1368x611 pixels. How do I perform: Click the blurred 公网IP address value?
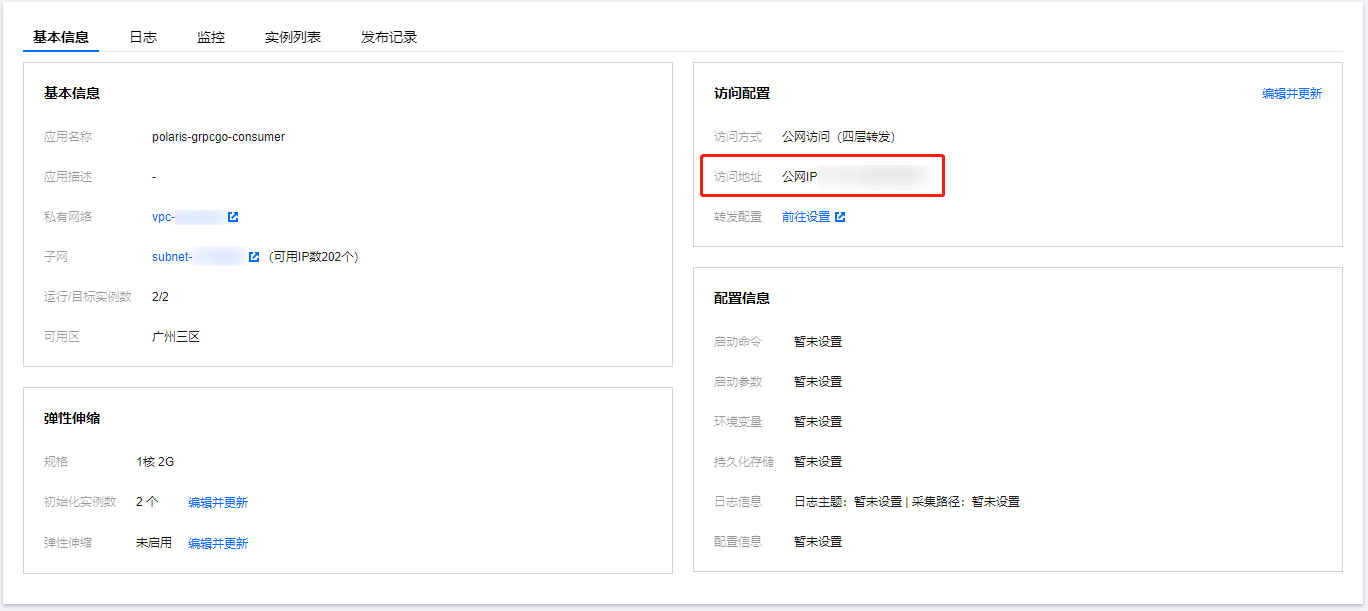[870, 177]
